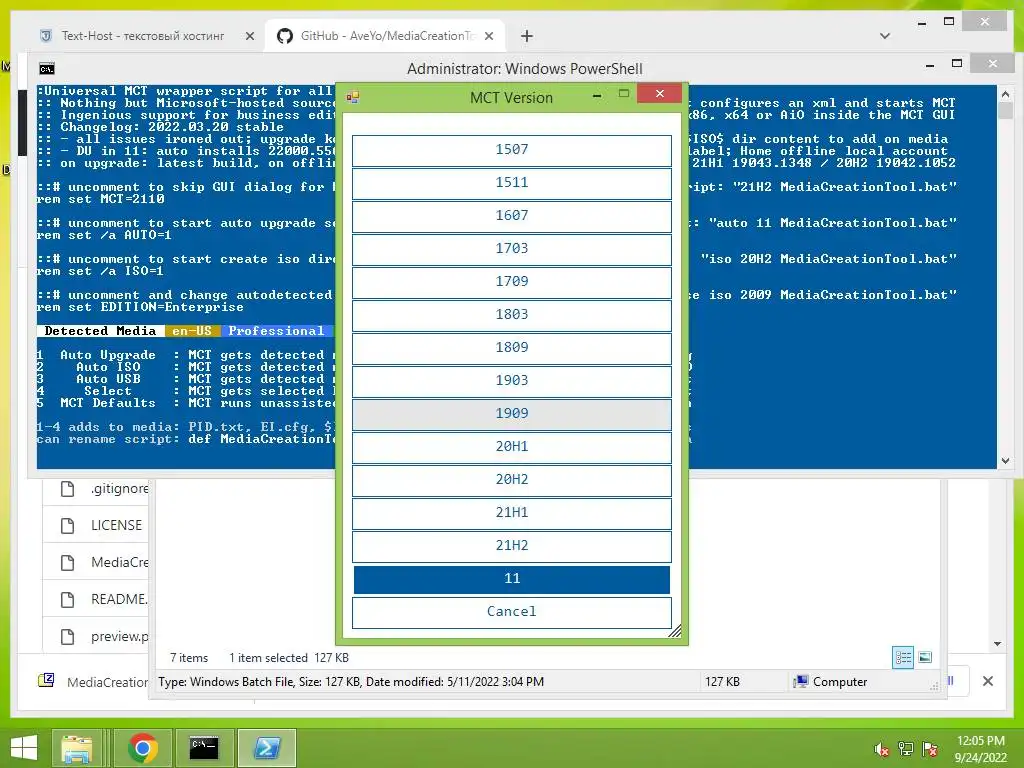Click the downloaded MediaCreation file icon

click(x=46, y=680)
